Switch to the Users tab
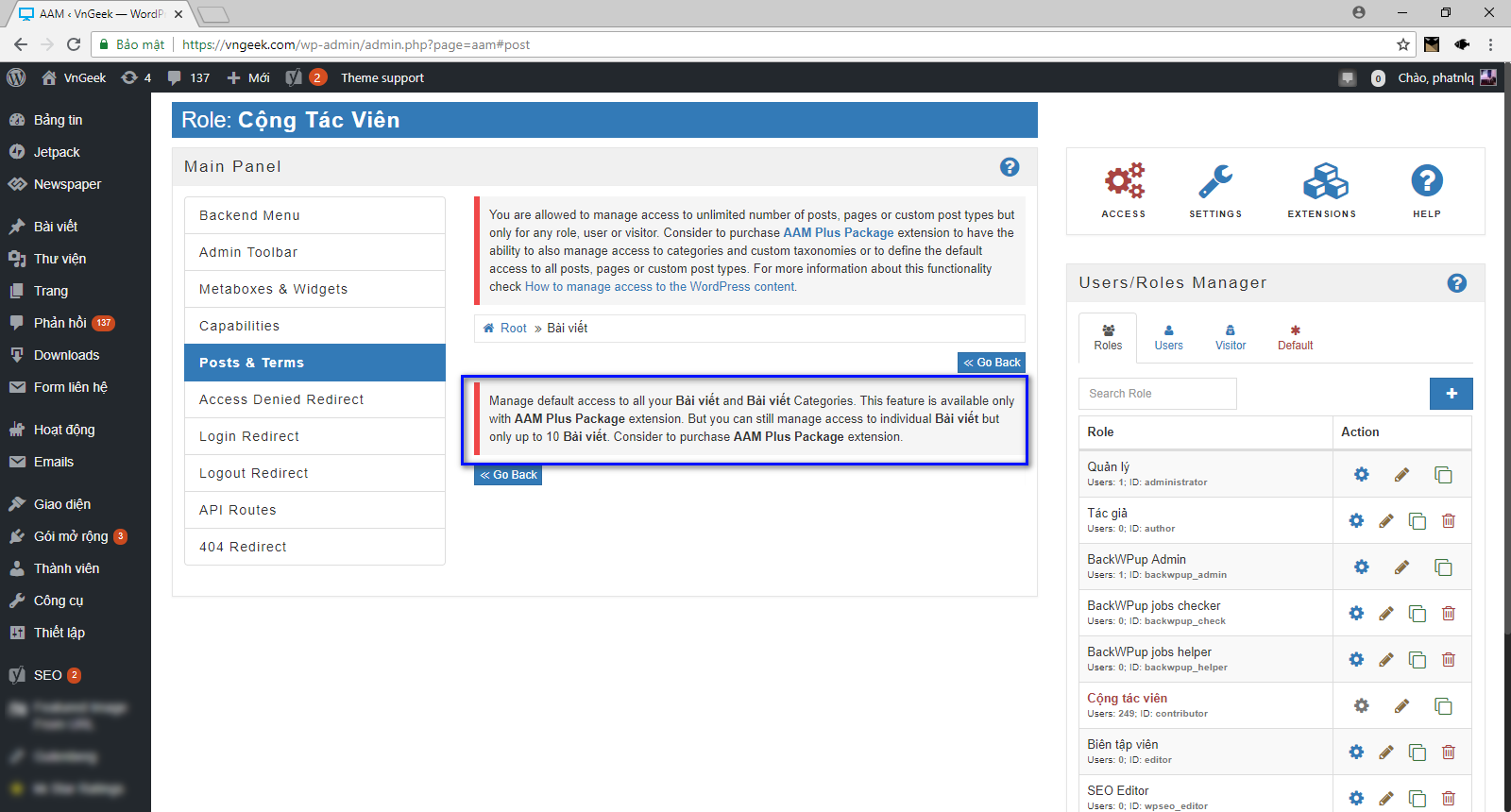Viewport: 1511px width, 812px height. pos(1168,338)
